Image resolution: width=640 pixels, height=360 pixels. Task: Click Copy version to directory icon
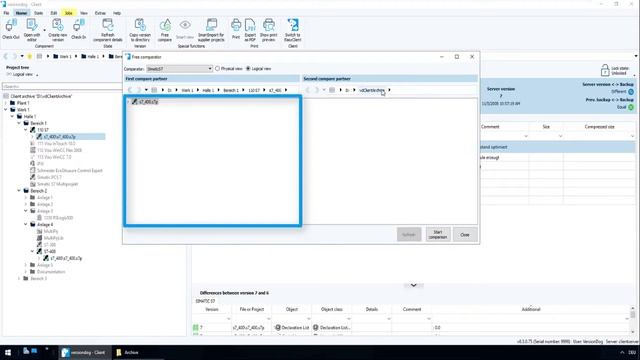click(140, 25)
